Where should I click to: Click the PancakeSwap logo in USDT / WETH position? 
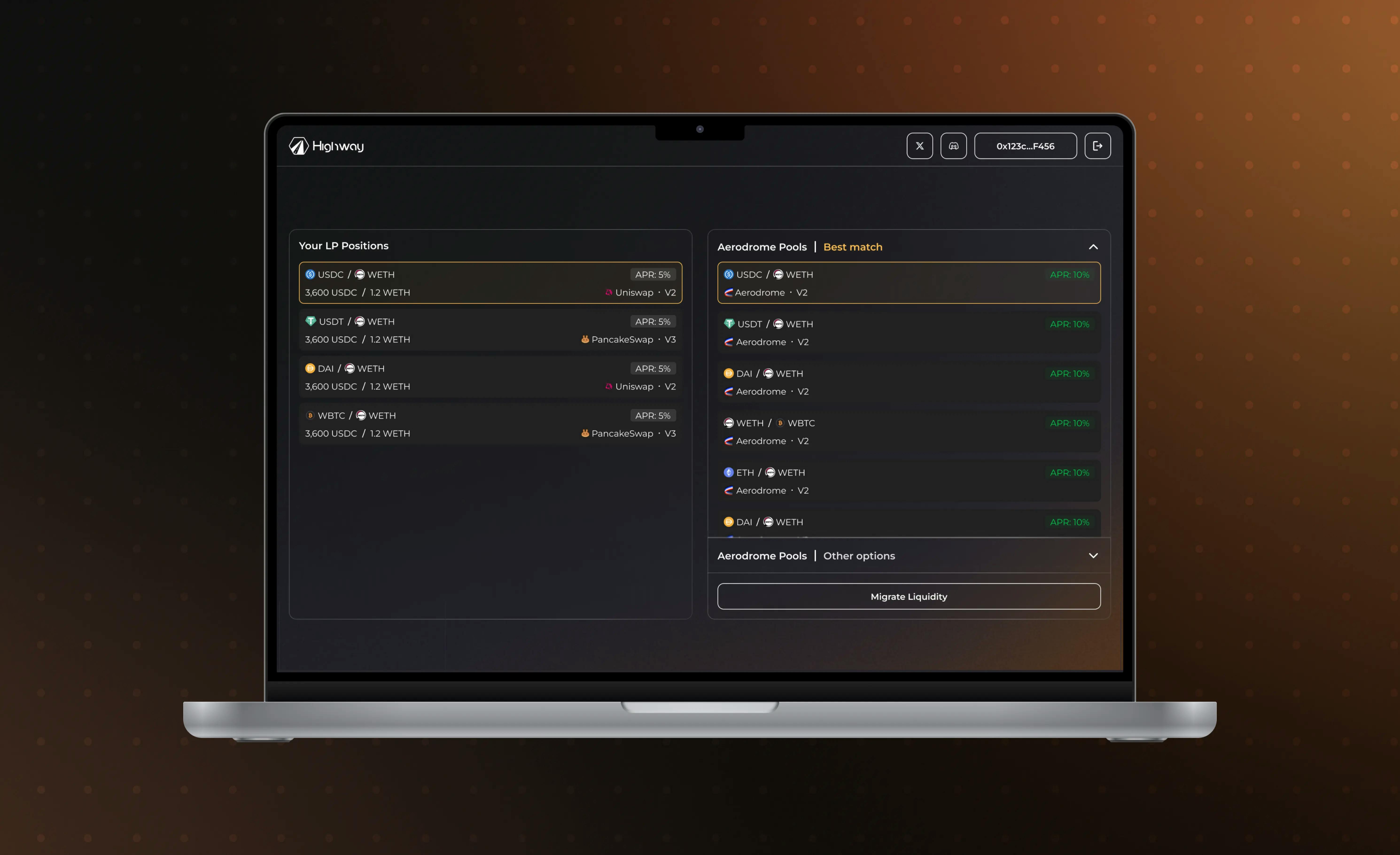tap(585, 339)
